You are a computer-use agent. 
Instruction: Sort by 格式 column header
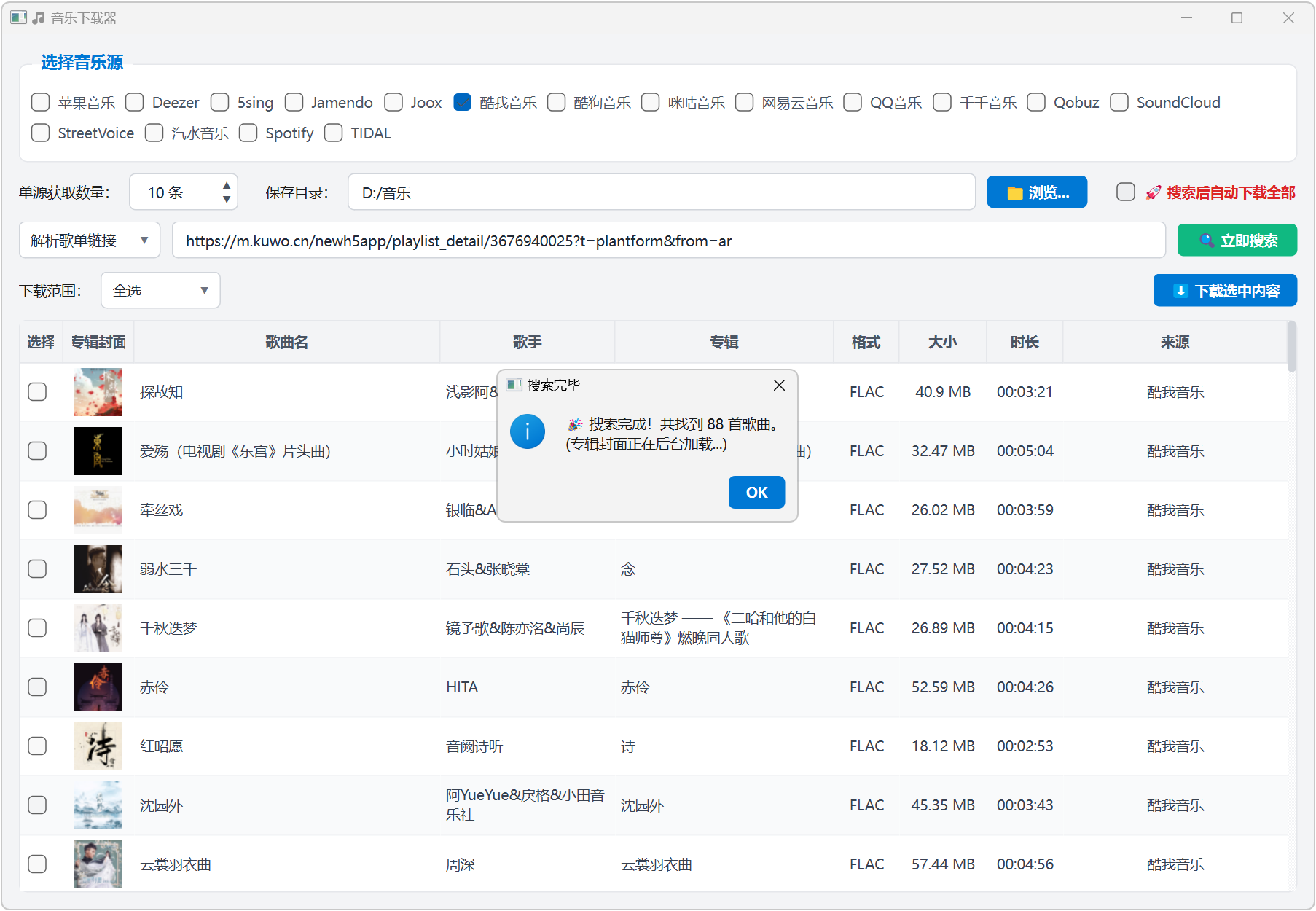(x=866, y=342)
